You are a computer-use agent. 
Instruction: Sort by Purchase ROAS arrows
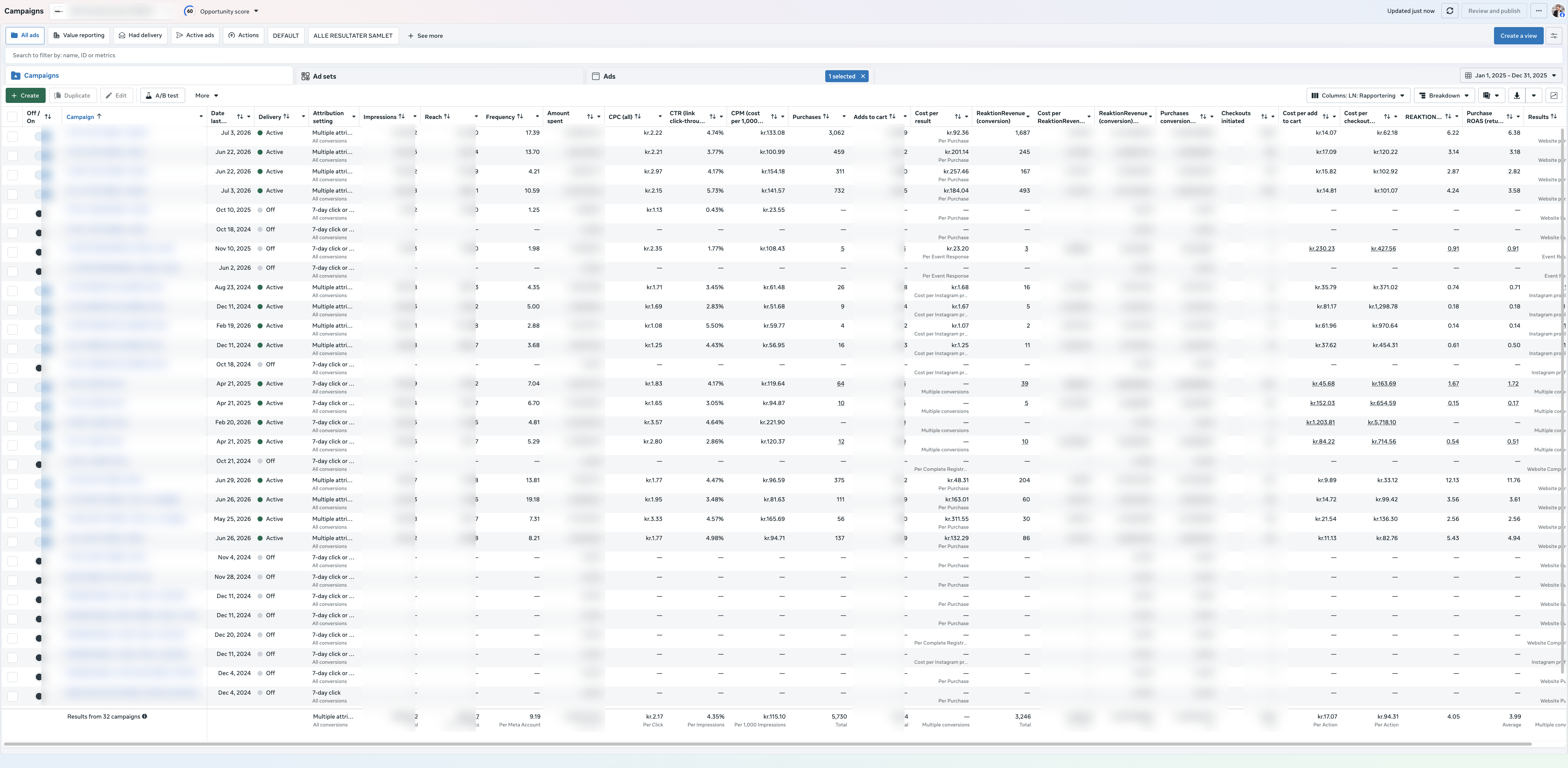coord(1509,117)
